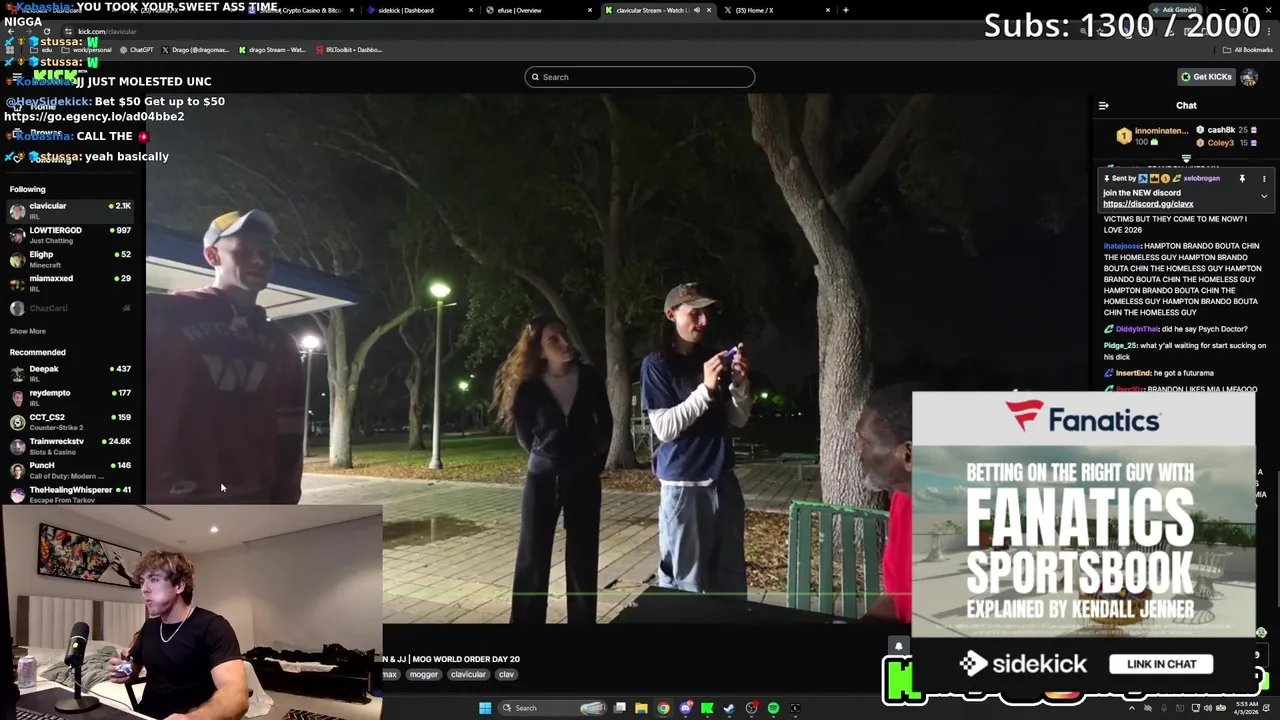Open reydempto recommended channel
The height and width of the screenshot is (720, 1280).
(x=70, y=397)
